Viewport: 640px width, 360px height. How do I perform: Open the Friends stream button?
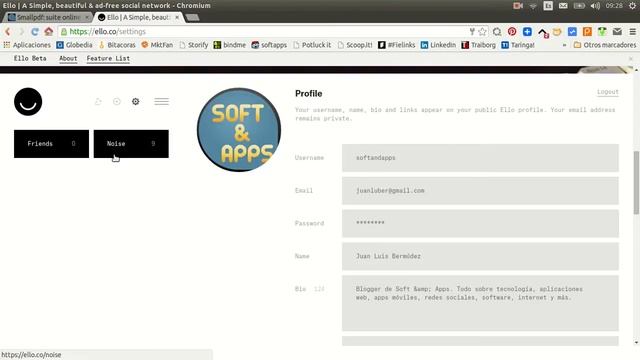pyautogui.click(x=51, y=144)
